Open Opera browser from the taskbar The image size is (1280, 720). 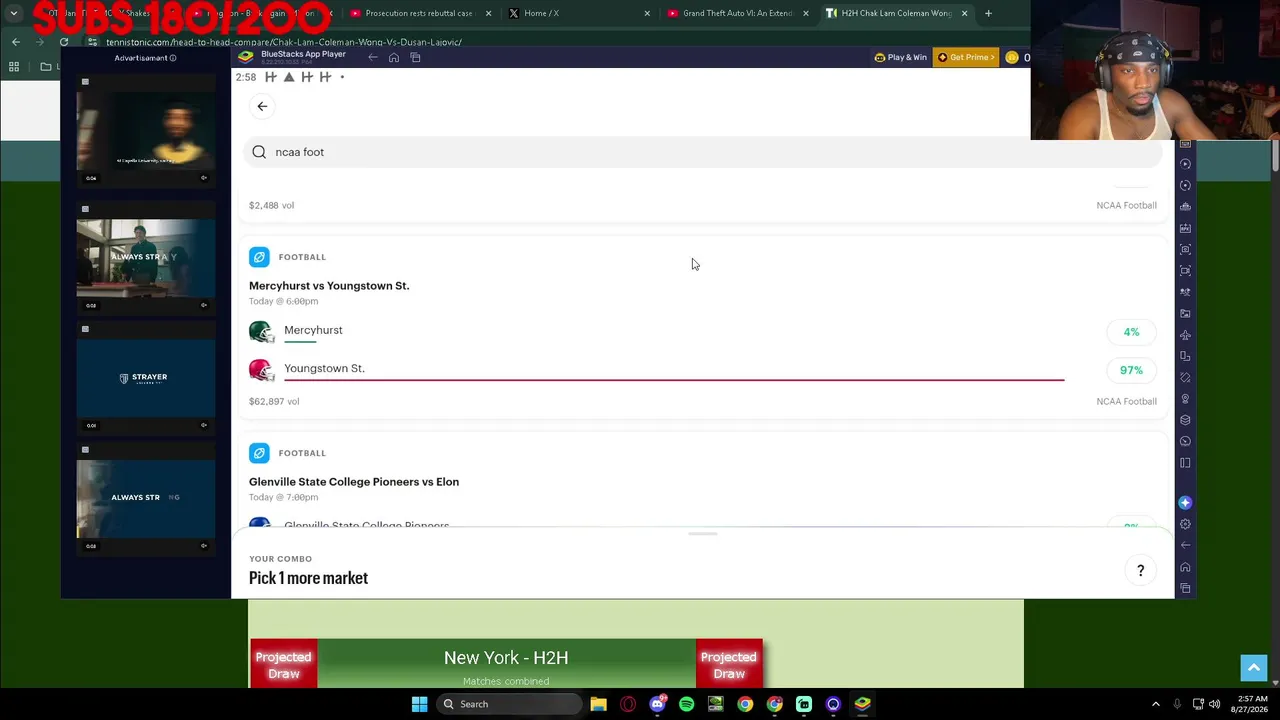point(628,704)
